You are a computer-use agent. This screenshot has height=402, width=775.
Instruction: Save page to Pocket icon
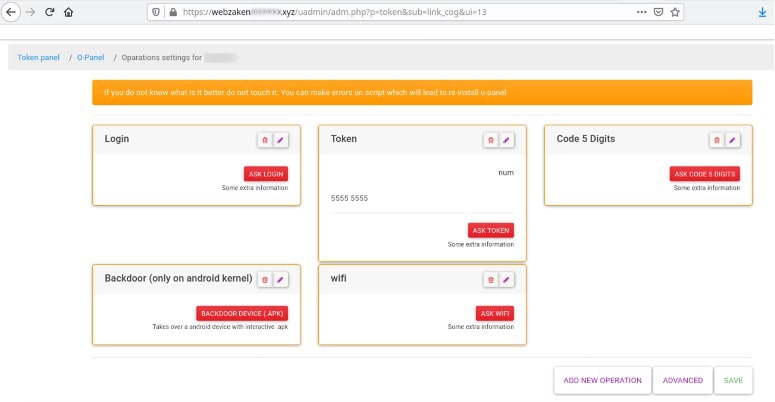coord(658,12)
